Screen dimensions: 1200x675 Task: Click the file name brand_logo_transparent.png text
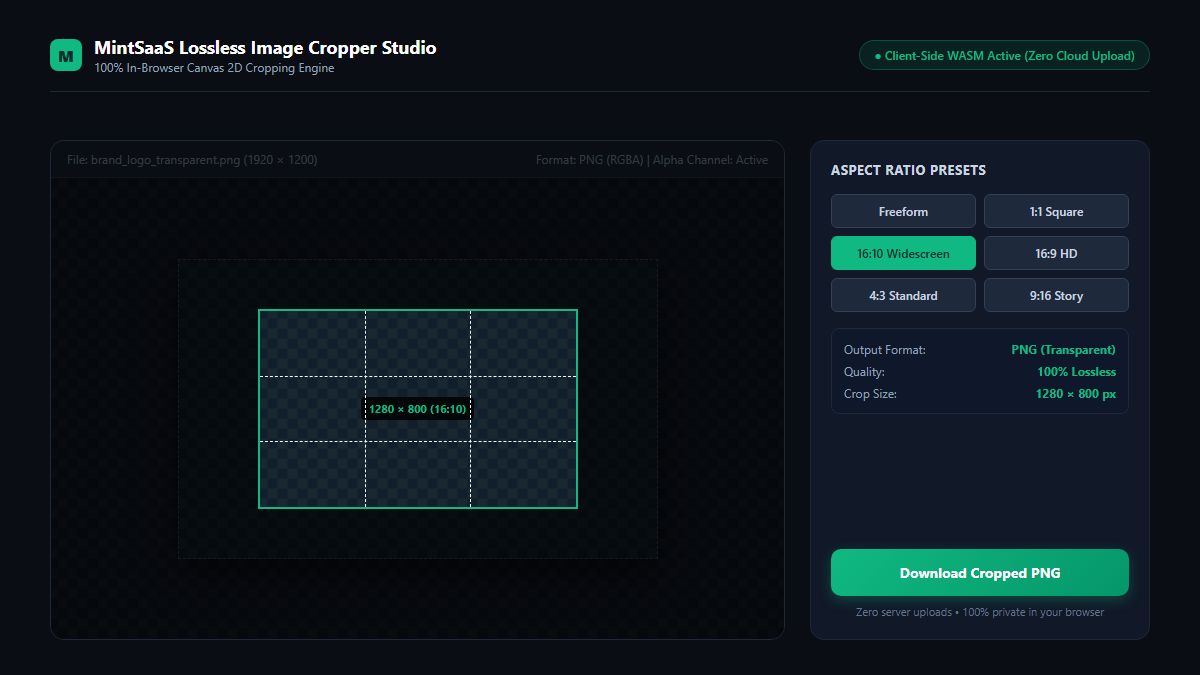pyautogui.click(x=192, y=160)
